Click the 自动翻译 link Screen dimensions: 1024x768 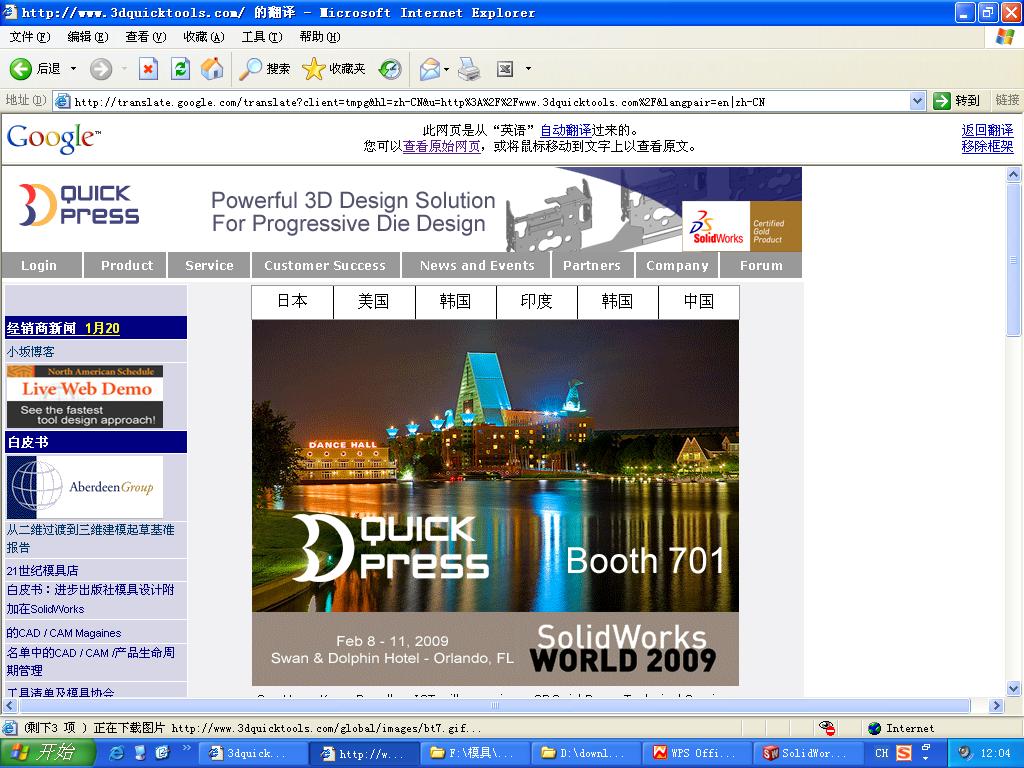566,130
